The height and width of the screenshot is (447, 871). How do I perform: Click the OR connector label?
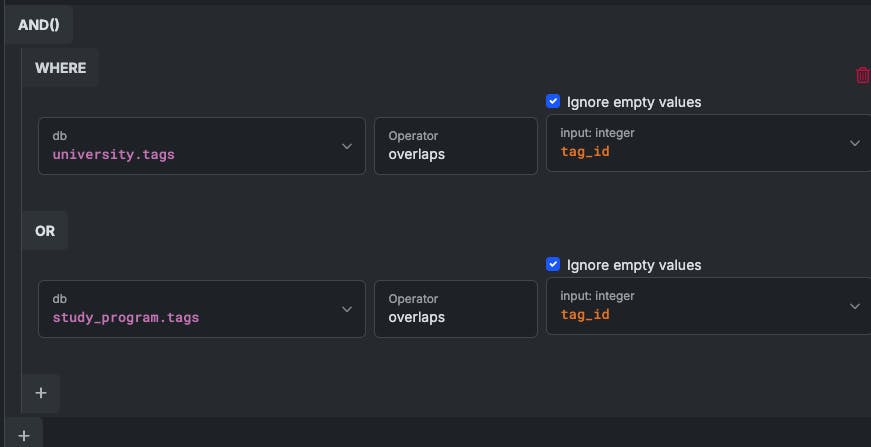[x=45, y=231]
